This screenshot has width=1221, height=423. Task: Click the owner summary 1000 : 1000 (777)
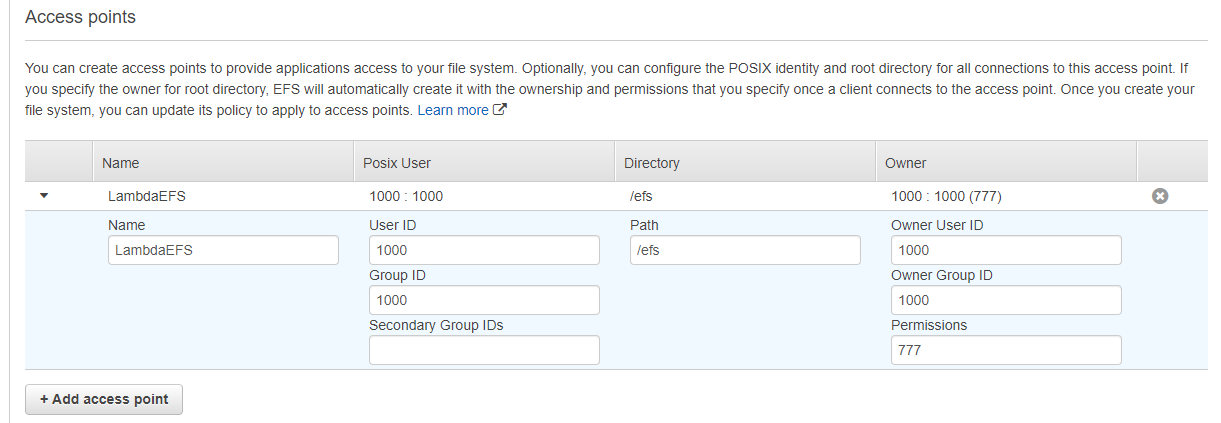[x=946, y=196]
